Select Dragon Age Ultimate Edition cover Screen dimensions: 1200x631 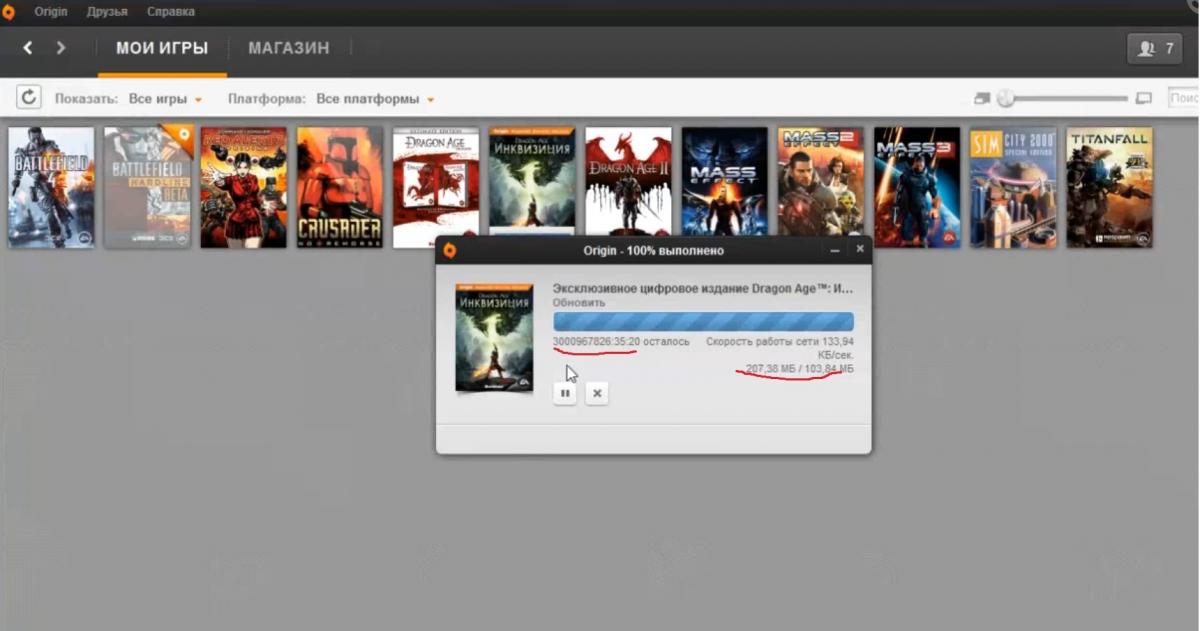(436, 187)
